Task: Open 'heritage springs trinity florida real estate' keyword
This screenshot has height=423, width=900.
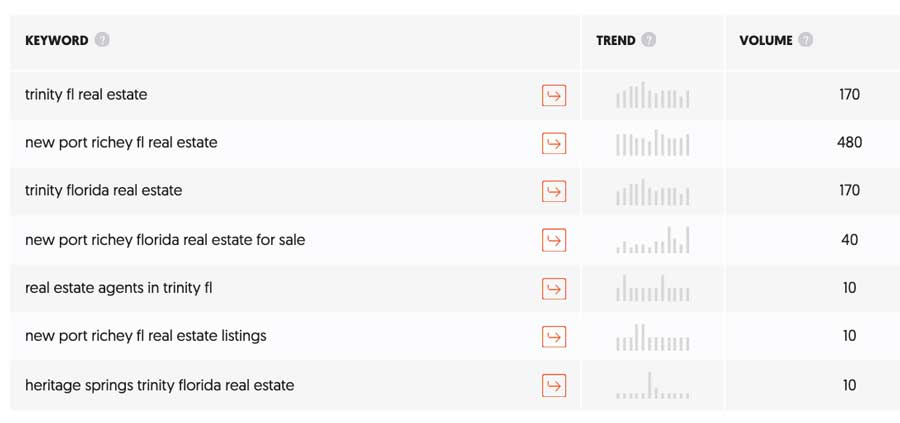Action: click(160, 385)
